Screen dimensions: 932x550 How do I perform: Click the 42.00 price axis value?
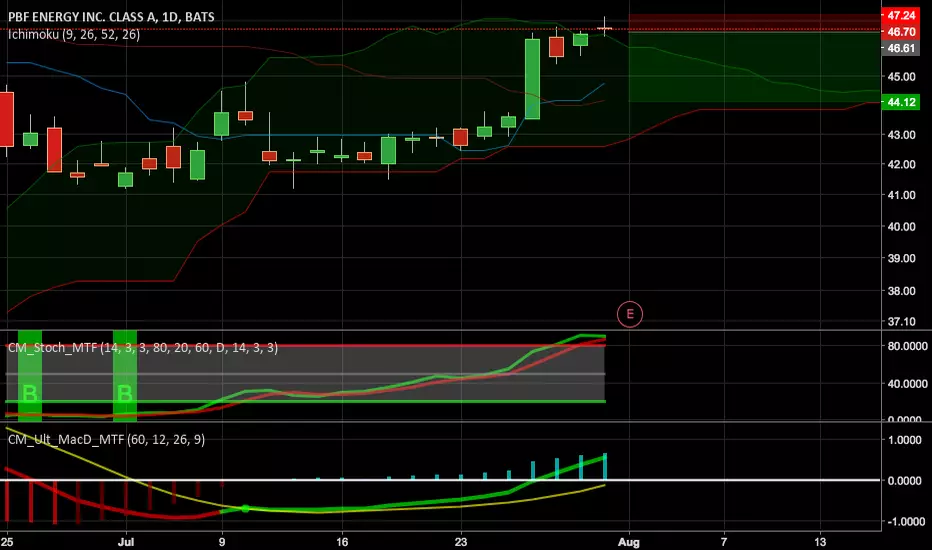pyautogui.click(x=901, y=164)
